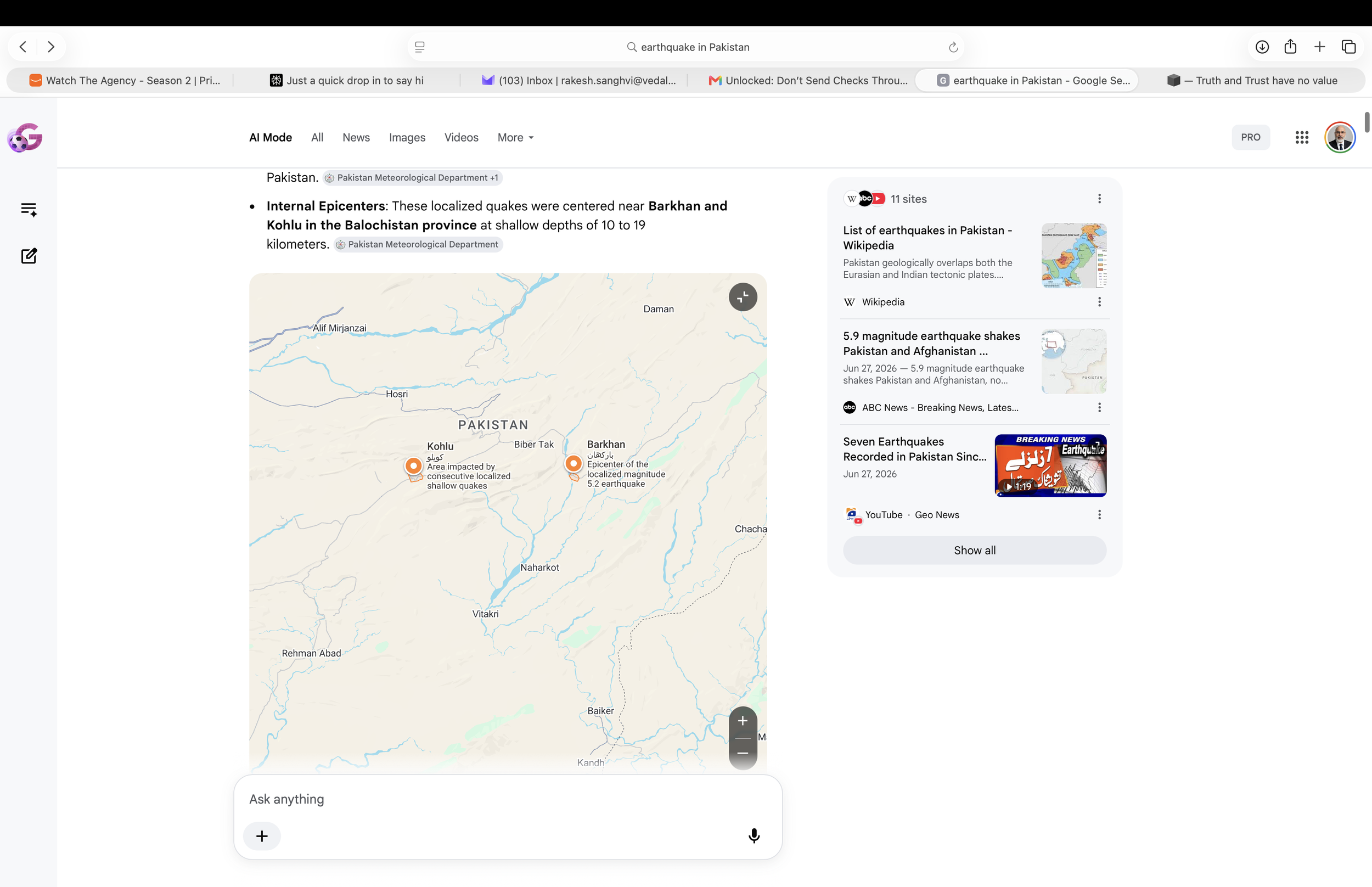
Task: Click the Vitakri label on the map
Action: tap(485, 614)
